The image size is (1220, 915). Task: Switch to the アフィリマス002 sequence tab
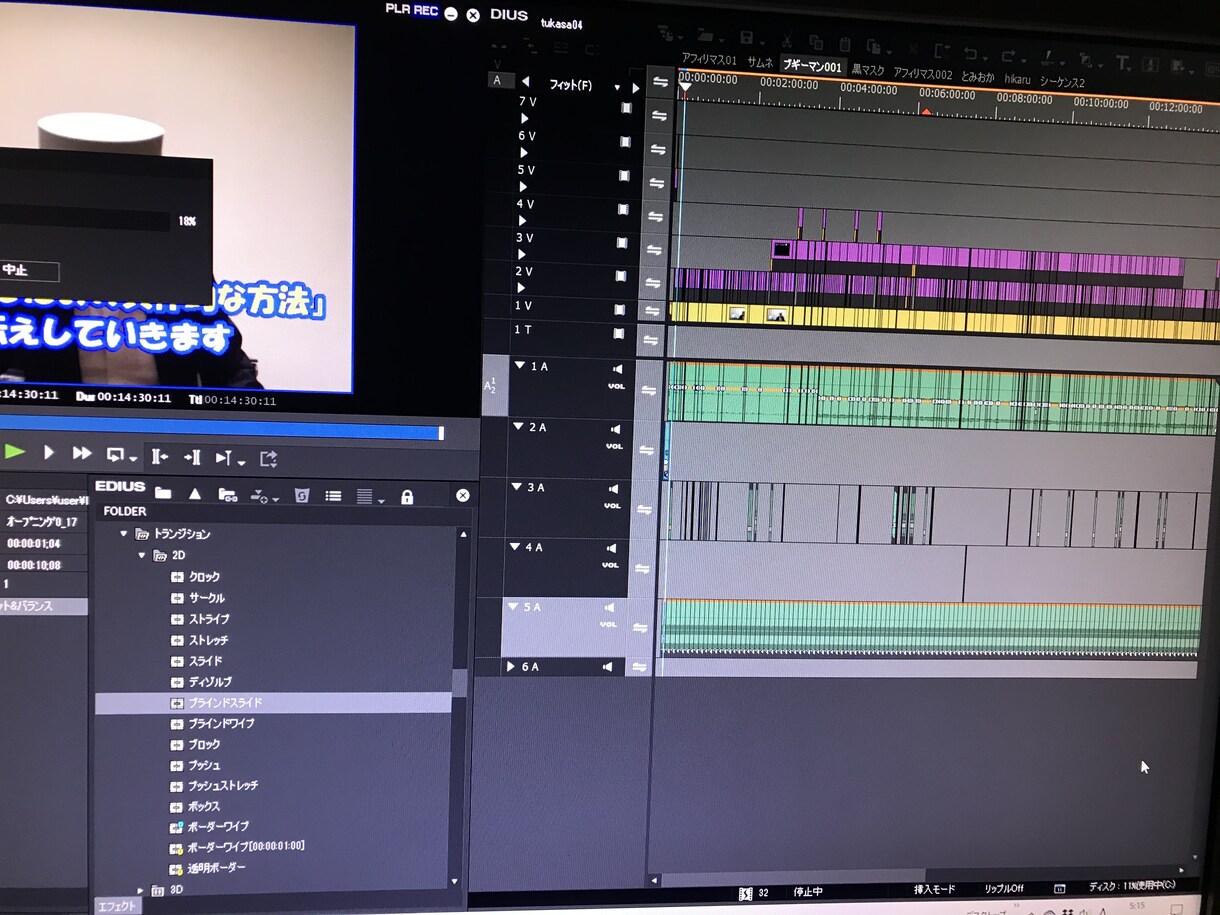click(x=922, y=74)
